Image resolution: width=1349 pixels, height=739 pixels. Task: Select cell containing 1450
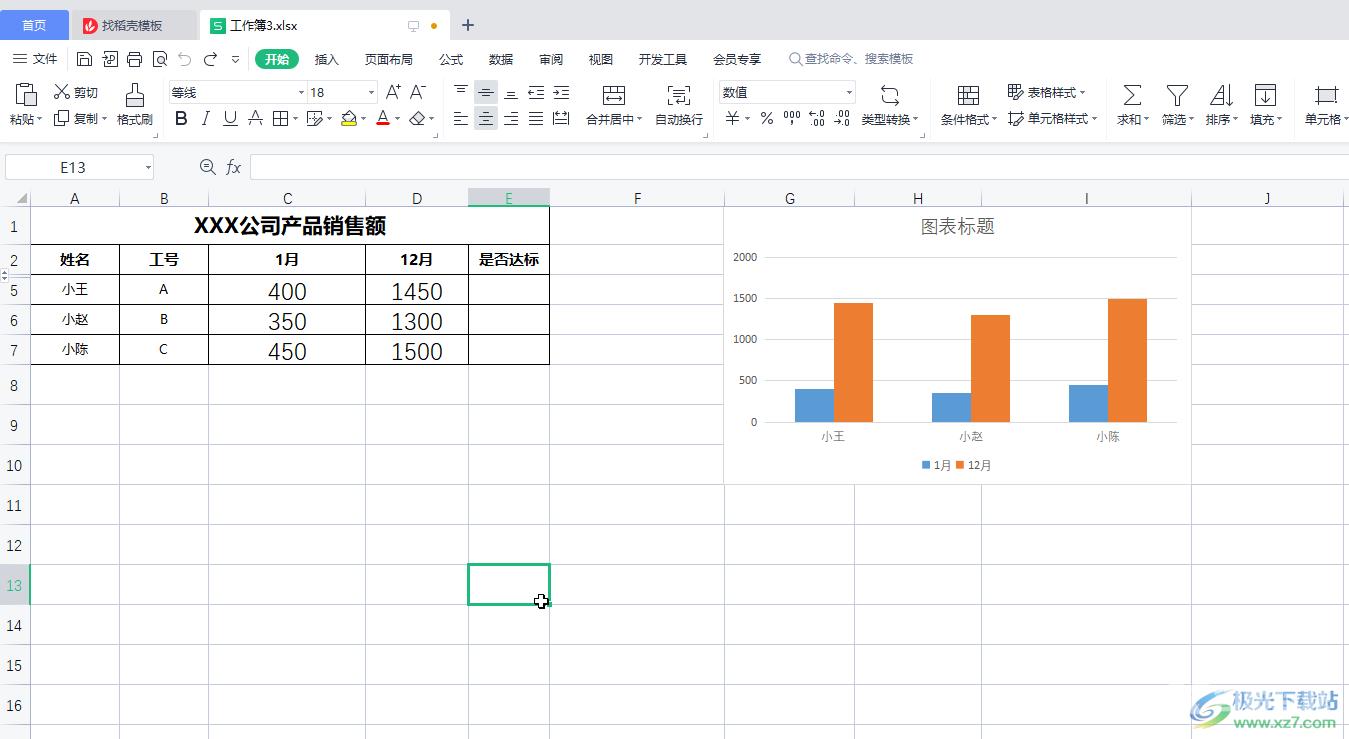coord(417,290)
